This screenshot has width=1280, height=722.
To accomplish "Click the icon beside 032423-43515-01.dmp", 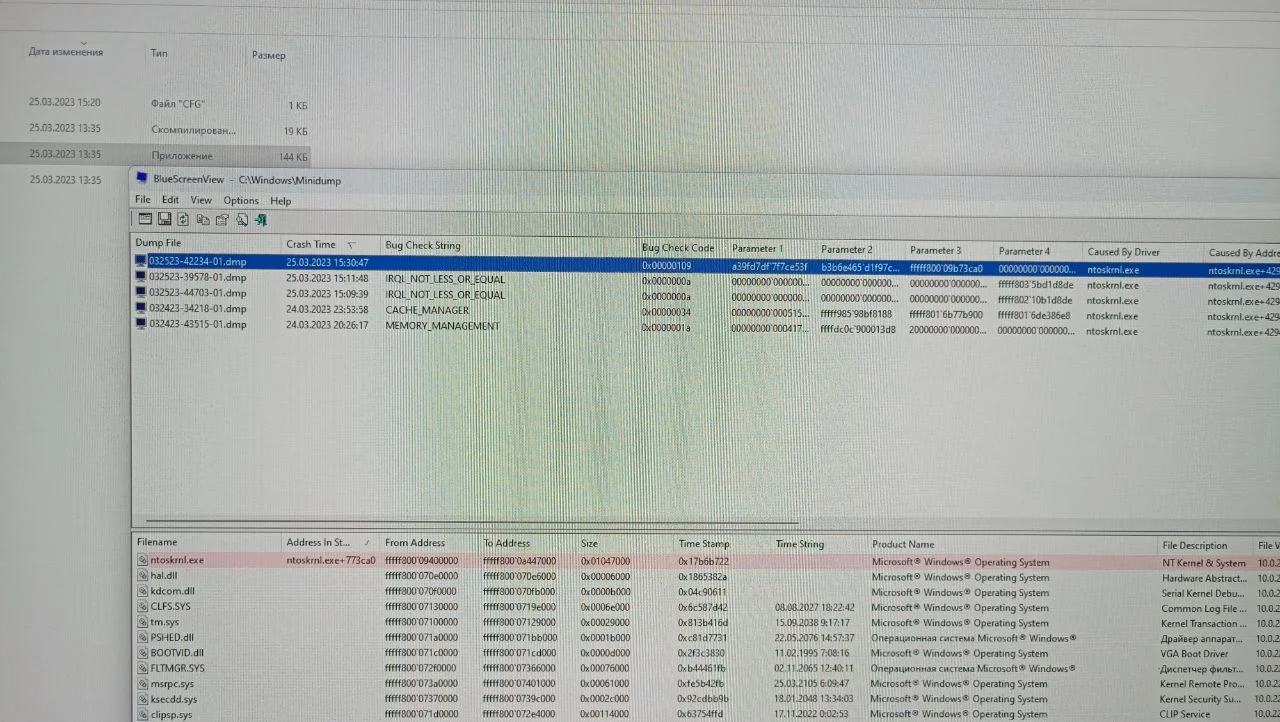I will (141, 325).
